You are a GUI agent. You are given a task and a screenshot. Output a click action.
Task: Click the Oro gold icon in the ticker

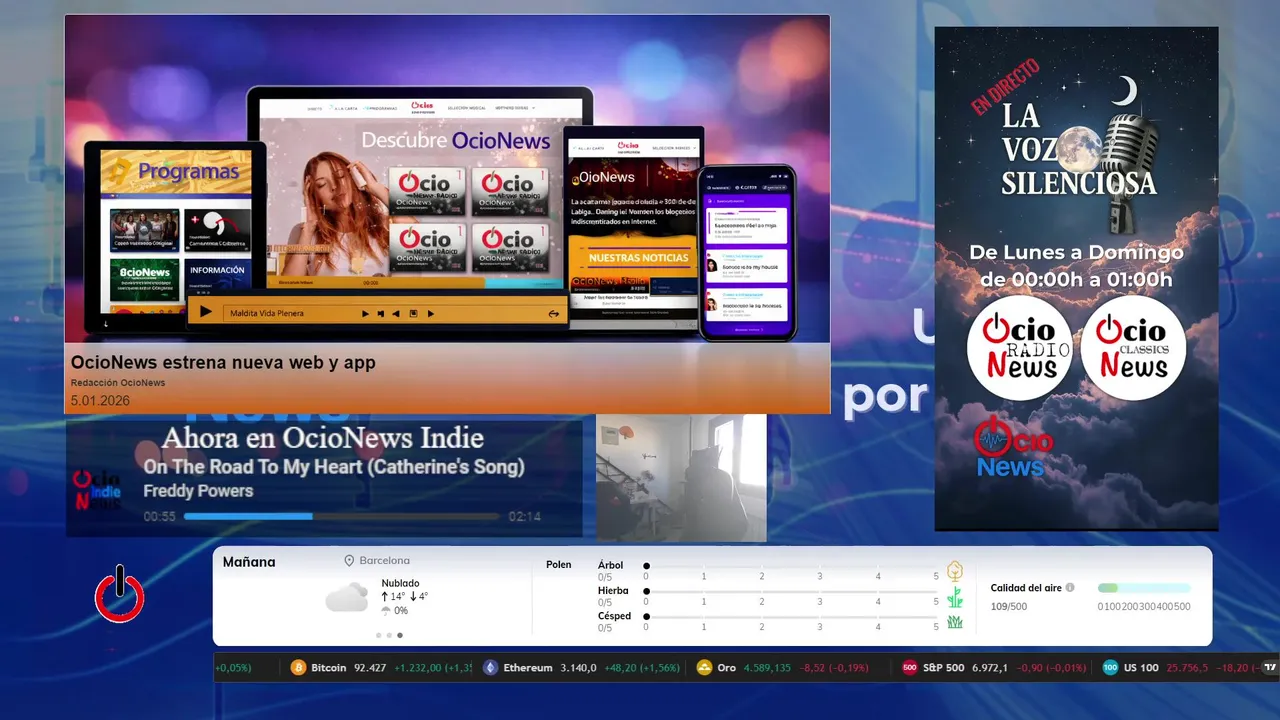coord(704,668)
